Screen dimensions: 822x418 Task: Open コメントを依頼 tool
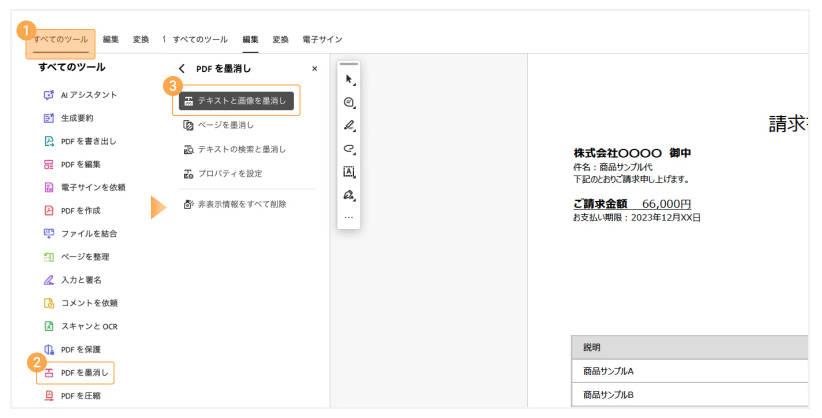(x=81, y=303)
